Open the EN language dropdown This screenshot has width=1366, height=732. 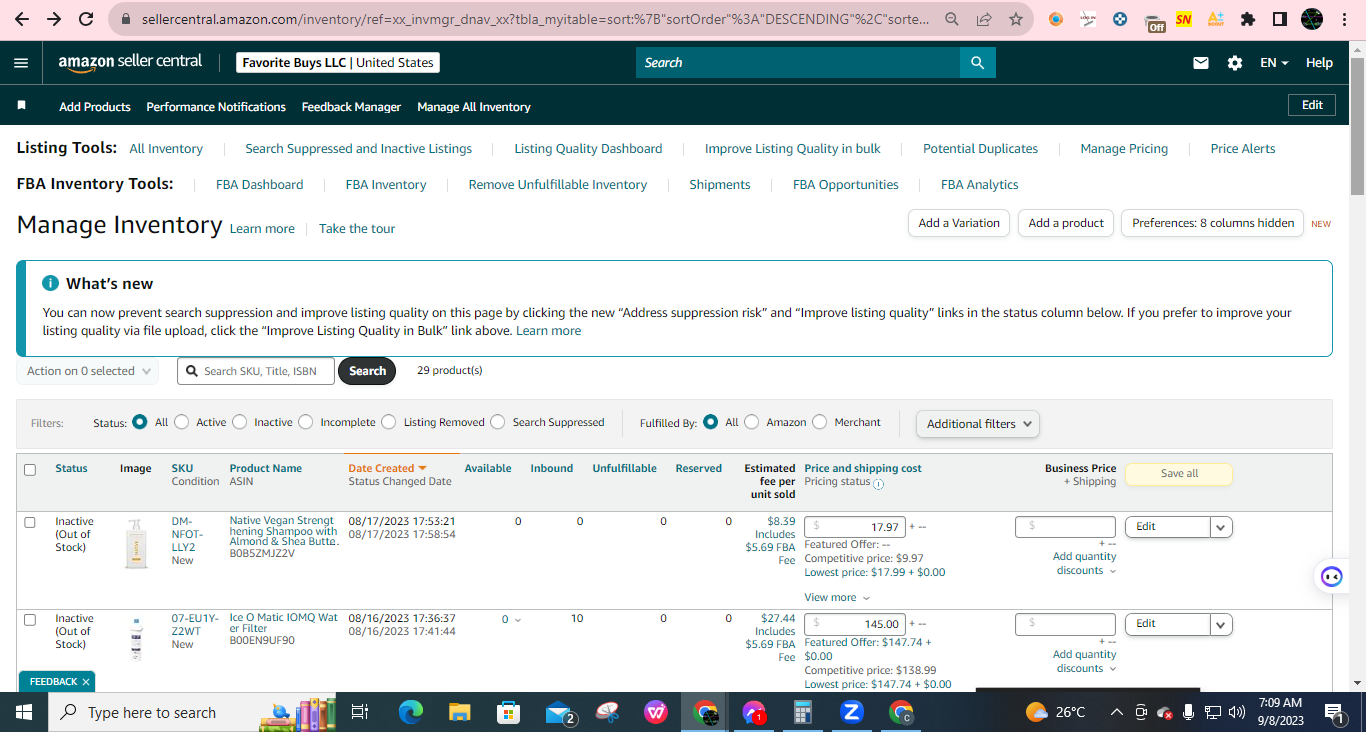(x=1273, y=63)
